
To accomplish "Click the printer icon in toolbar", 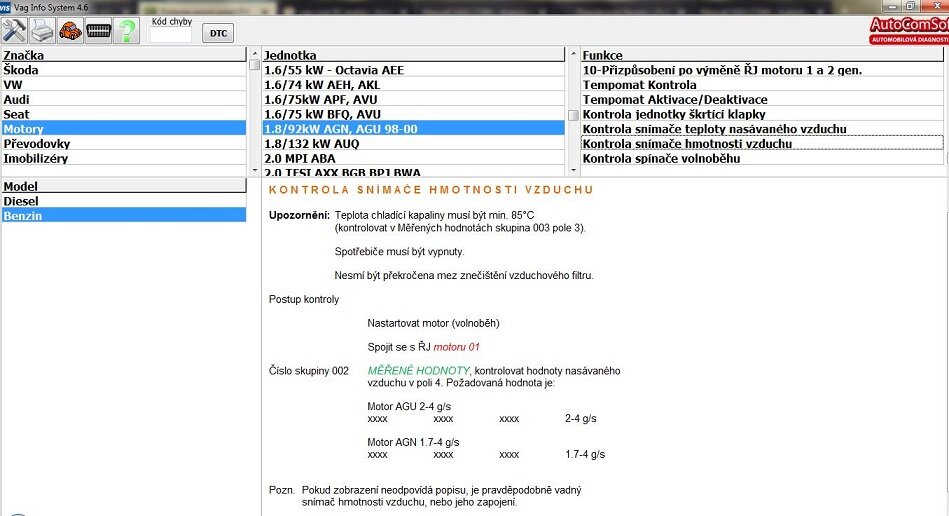I will pyautogui.click(x=42, y=30).
